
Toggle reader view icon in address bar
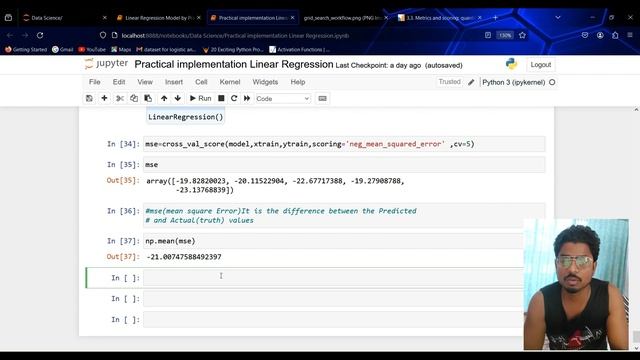click(x=488, y=36)
